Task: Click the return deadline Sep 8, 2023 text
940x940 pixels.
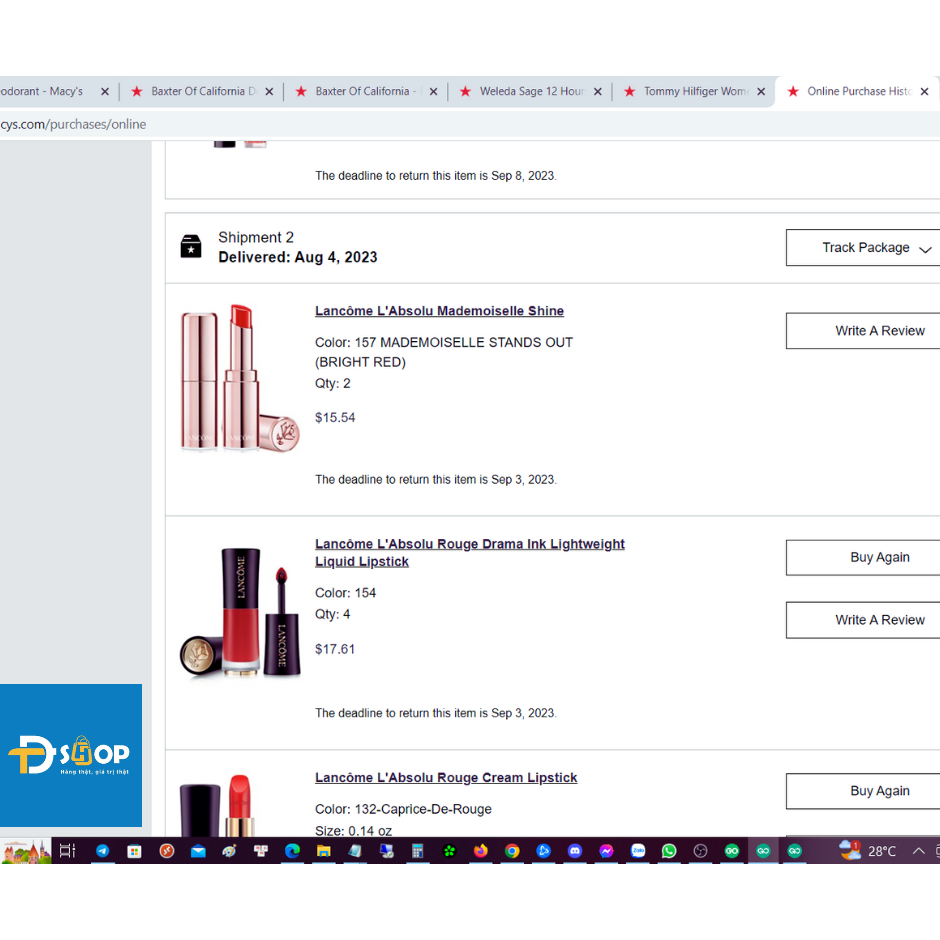Action: [436, 176]
